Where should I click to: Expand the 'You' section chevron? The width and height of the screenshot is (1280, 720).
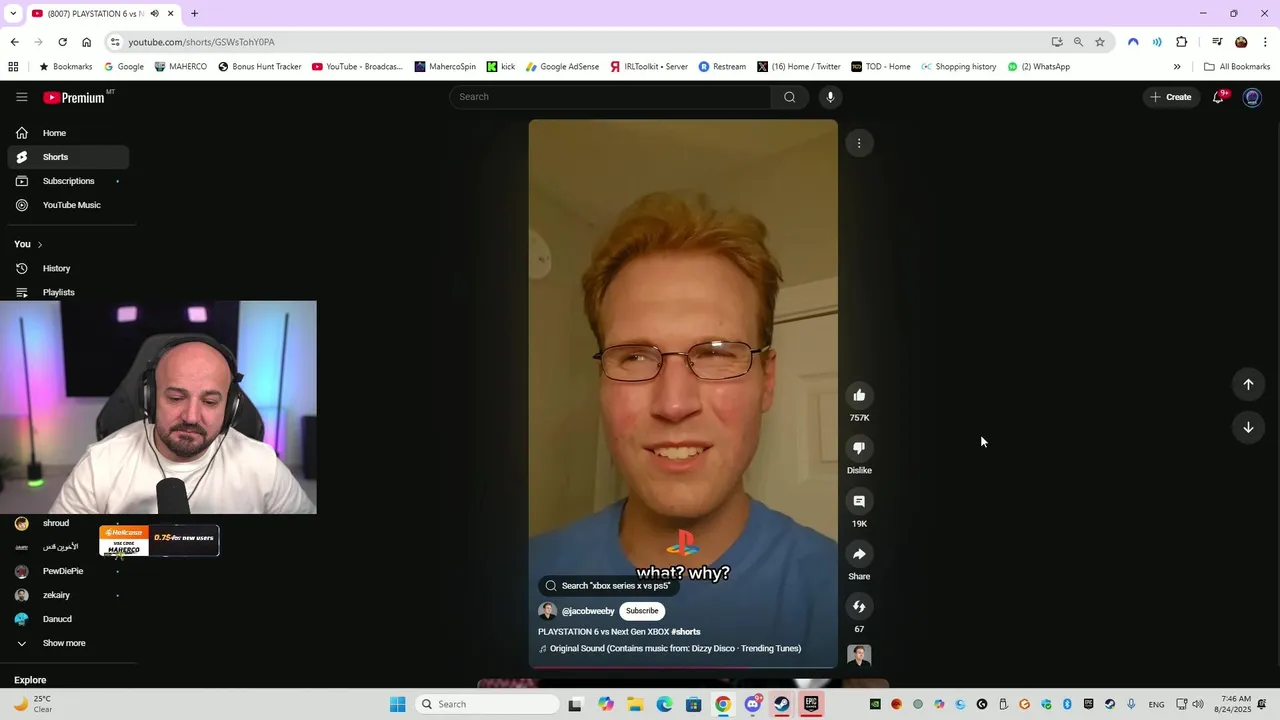[40, 244]
